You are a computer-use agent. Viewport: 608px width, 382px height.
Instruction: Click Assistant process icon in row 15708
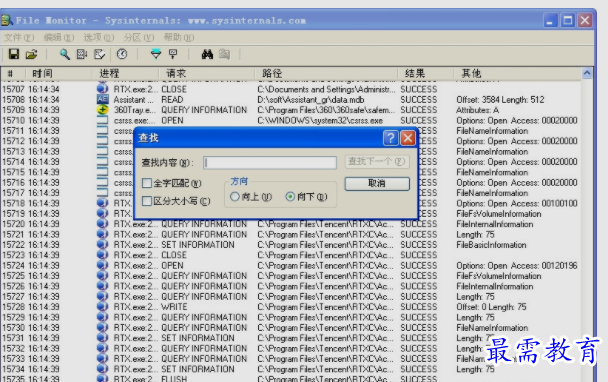point(102,100)
